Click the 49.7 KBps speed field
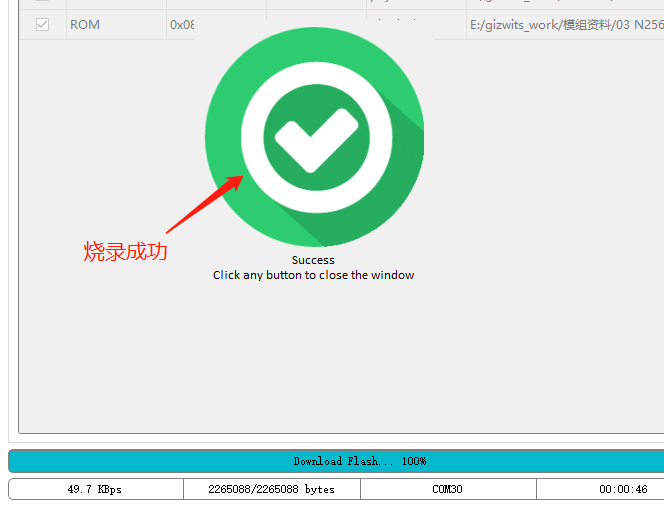The image size is (664, 509). tap(95, 489)
